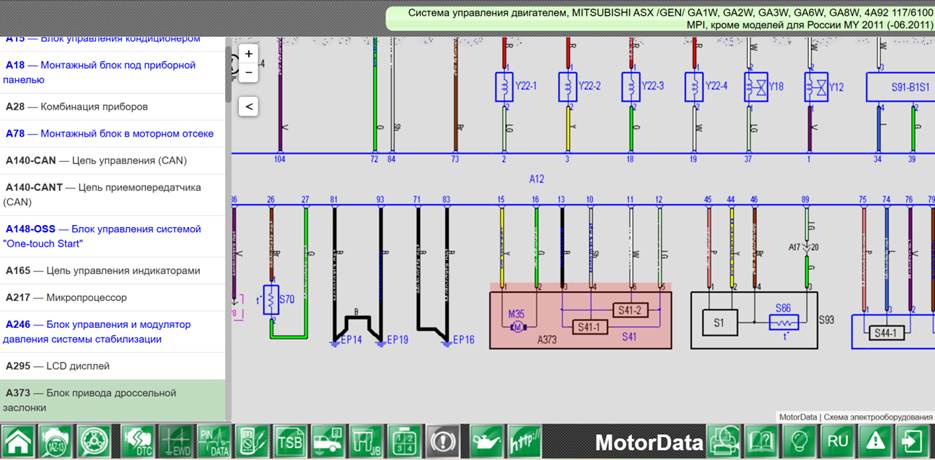Click the MotorData logo text
The image size is (935, 460).
coord(649,442)
